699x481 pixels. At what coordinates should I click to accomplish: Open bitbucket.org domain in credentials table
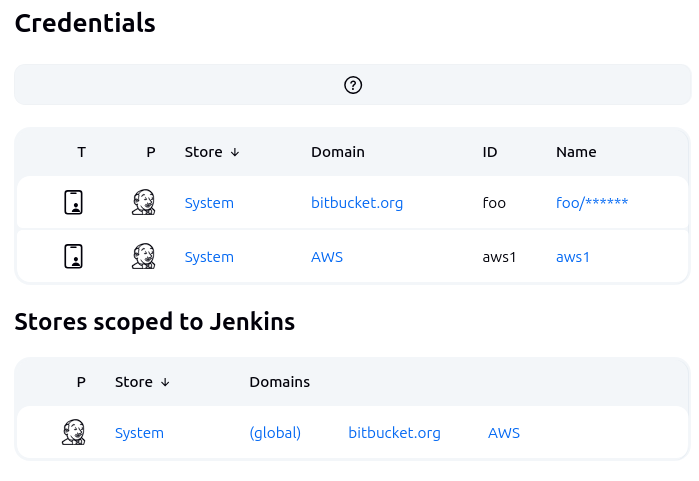pos(356,203)
